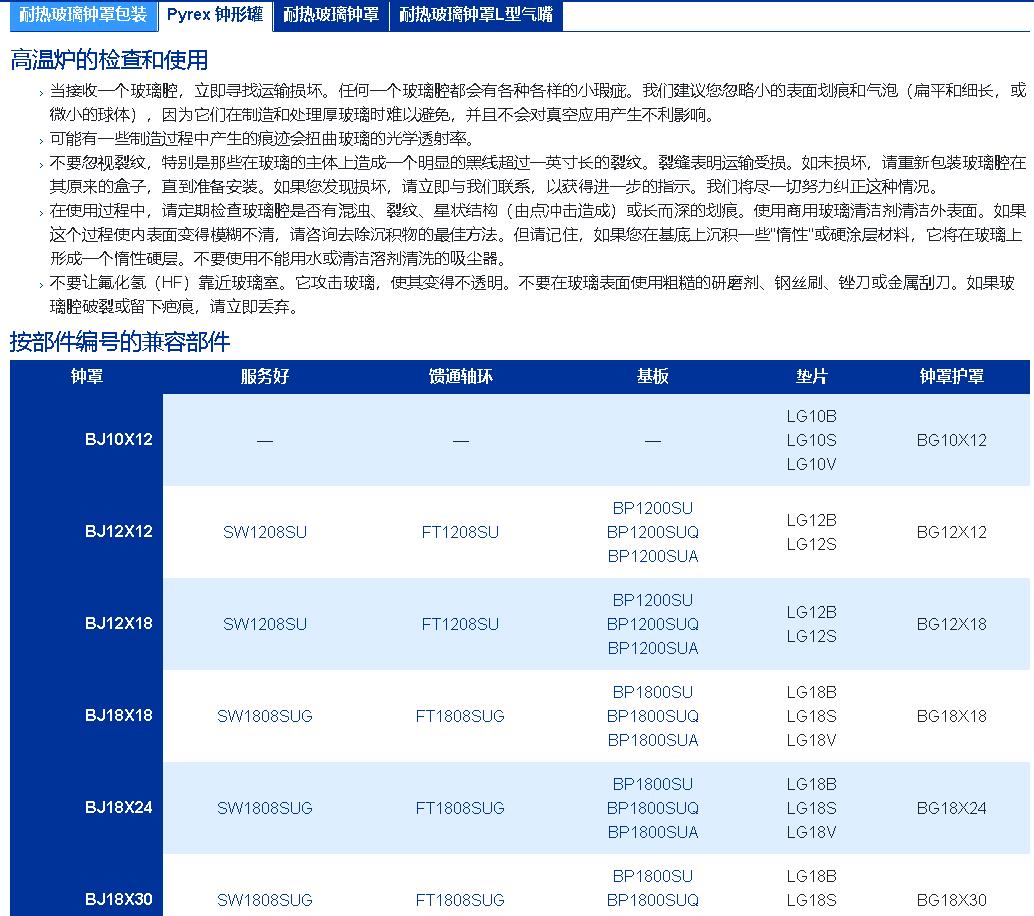Click LG12B gasket in BJ12X12 row
This screenshot has width=1034, height=916.
[812, 520]
